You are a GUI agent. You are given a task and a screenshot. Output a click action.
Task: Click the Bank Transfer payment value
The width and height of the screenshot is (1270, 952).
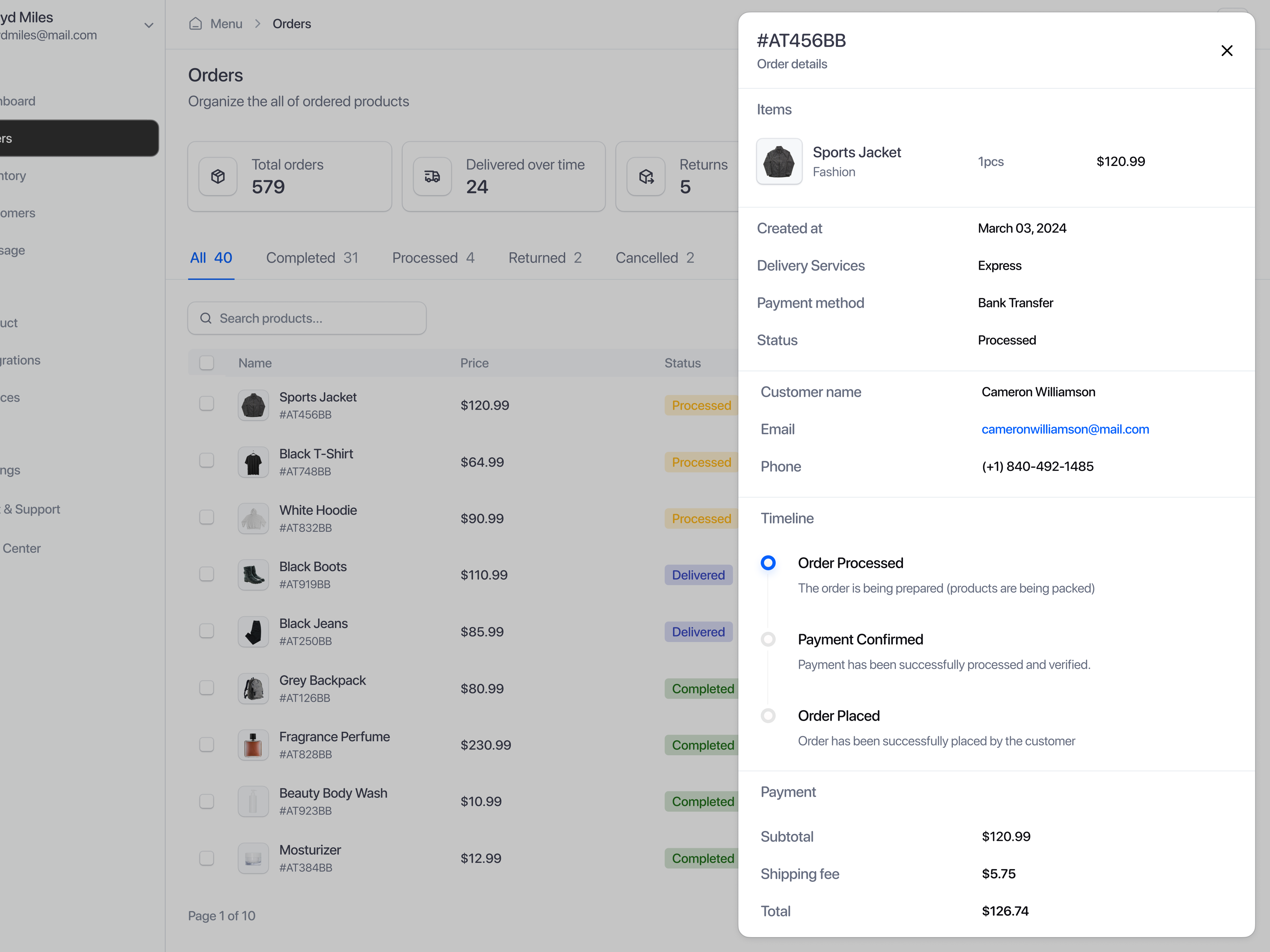coord(1015,303)
